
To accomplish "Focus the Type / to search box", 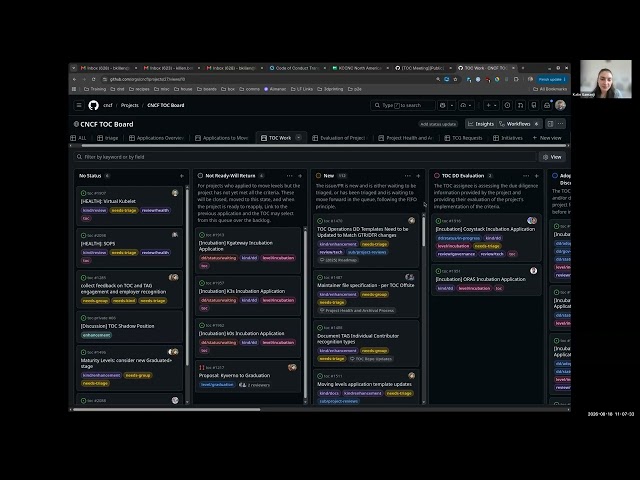I will (402, 105).
